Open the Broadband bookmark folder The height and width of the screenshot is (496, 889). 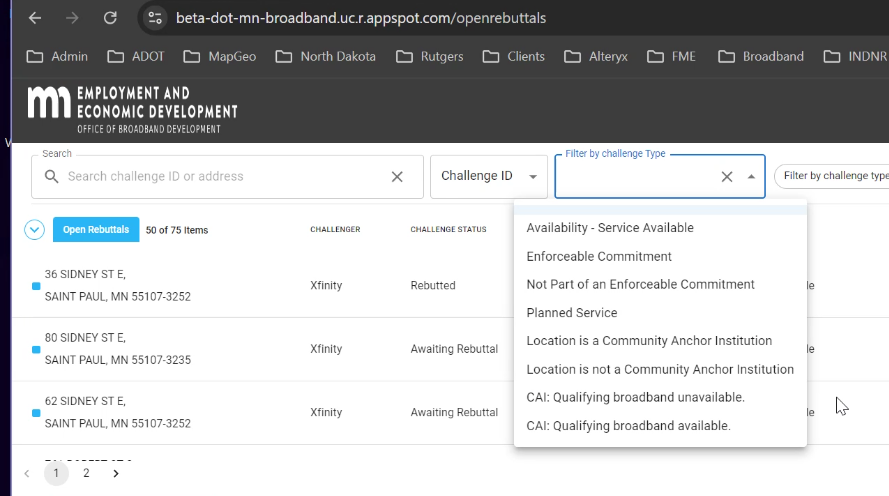tap(761, 57)
